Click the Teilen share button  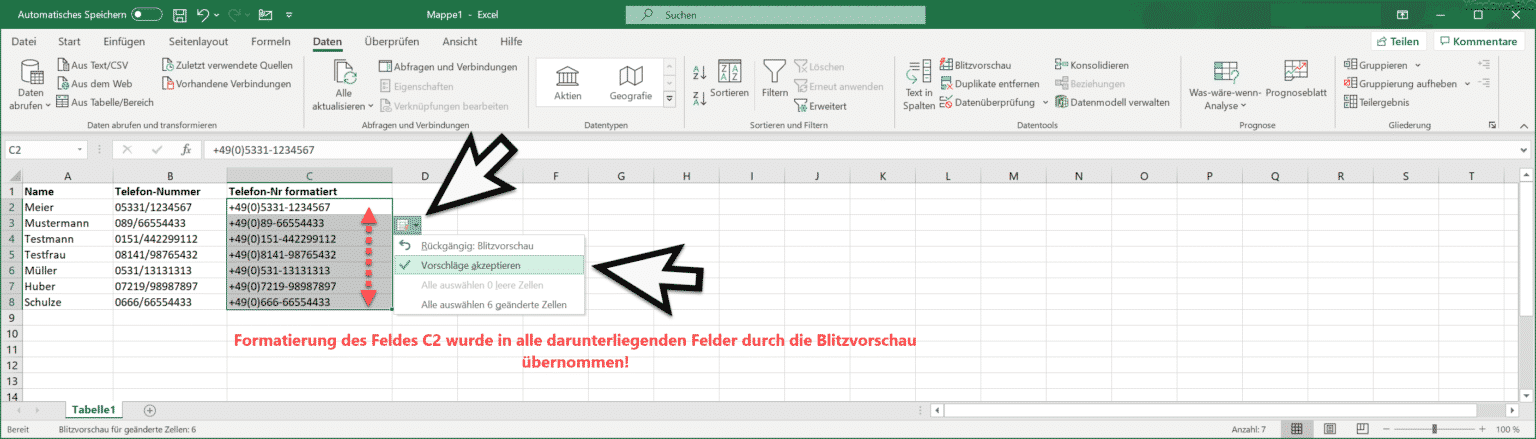[x=1399, y=41]
